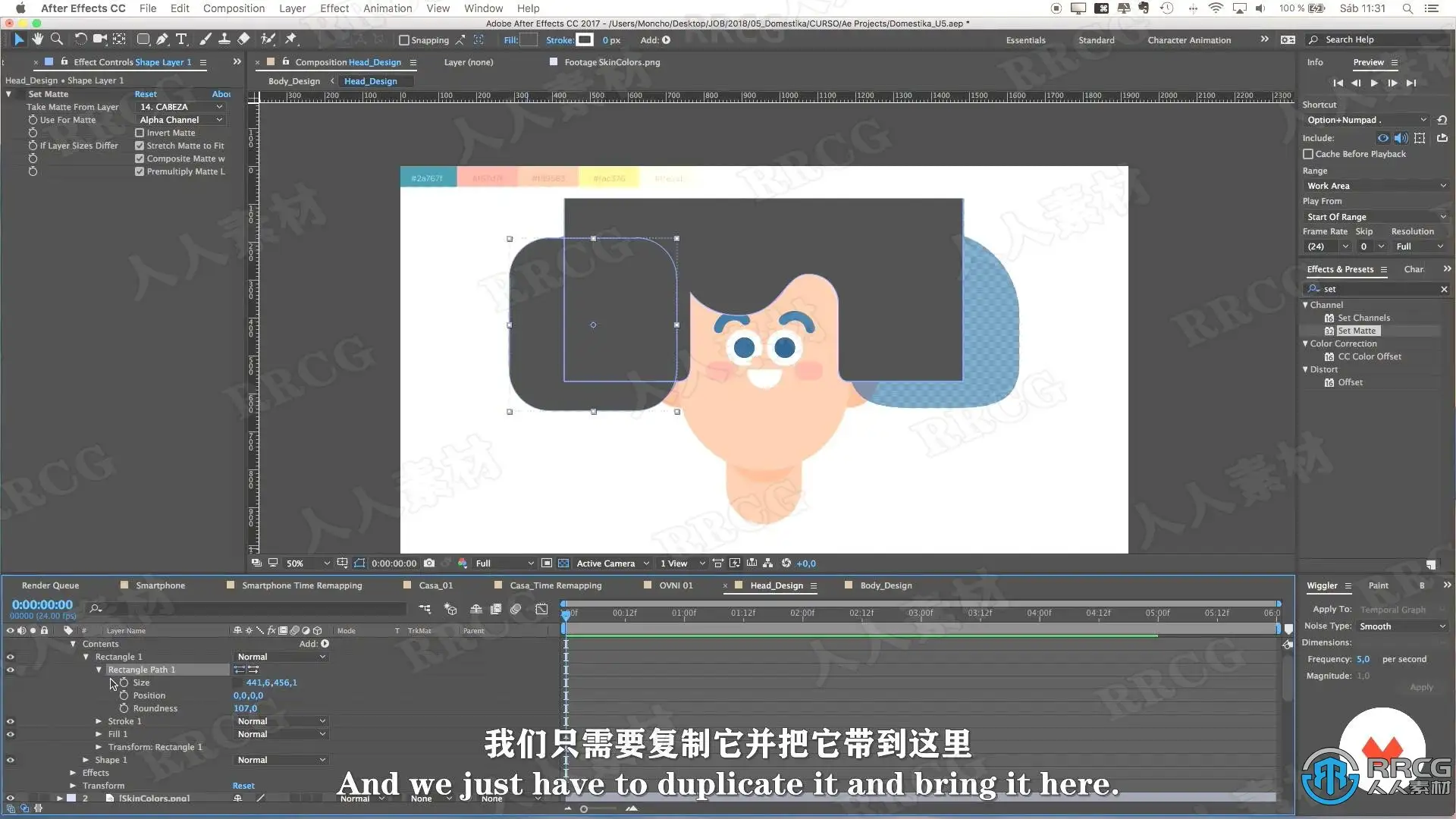This screenshot has height=819, width=1456.
Task: Select the Type tool
Action: click(x=181, y=39)
